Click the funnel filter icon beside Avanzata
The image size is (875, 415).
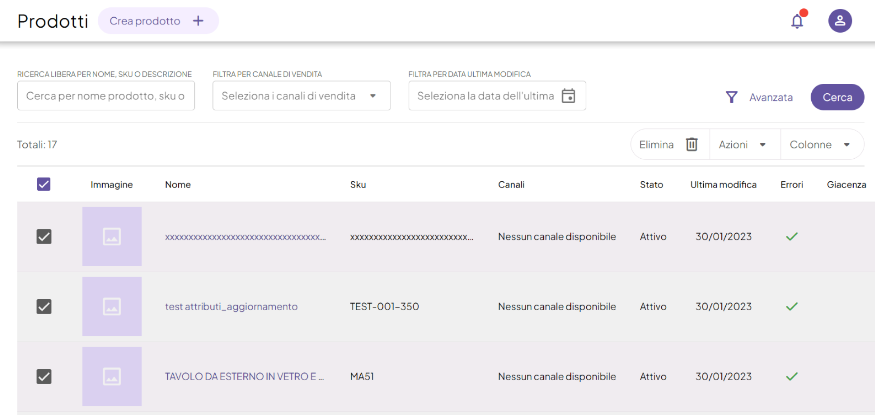pyautogui.click(x=731, y=97)
